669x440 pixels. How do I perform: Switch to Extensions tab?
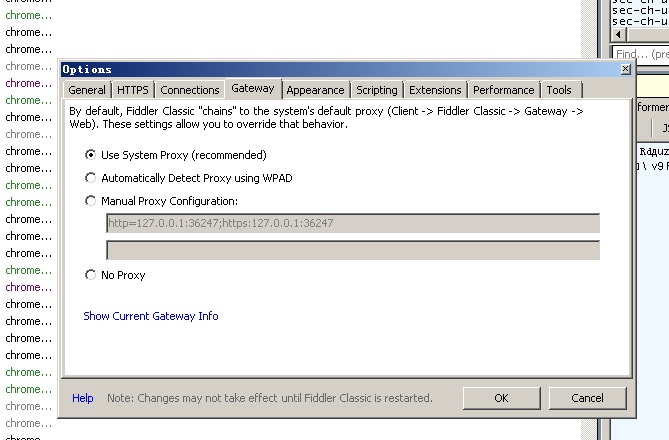click(x=435, y=90)
